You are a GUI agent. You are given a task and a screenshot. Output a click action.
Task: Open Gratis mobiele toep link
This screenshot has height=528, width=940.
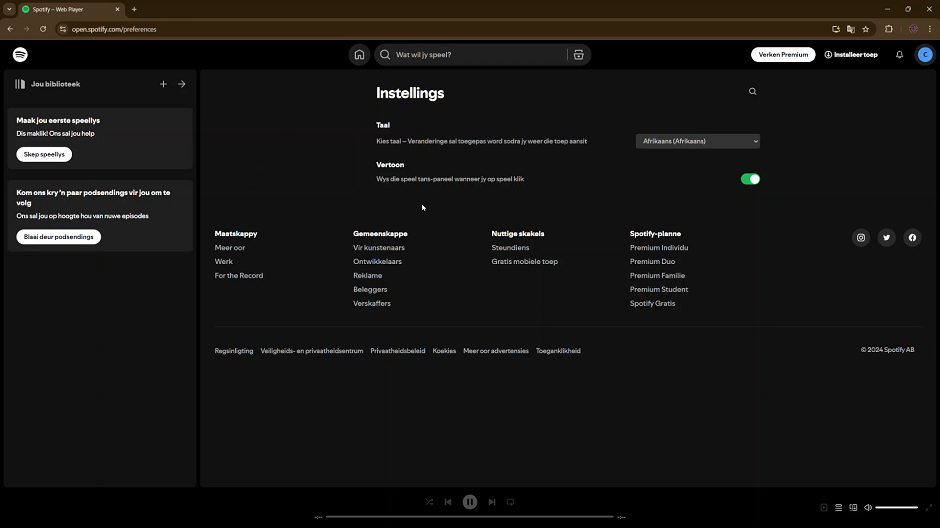(x=525, y=261)
